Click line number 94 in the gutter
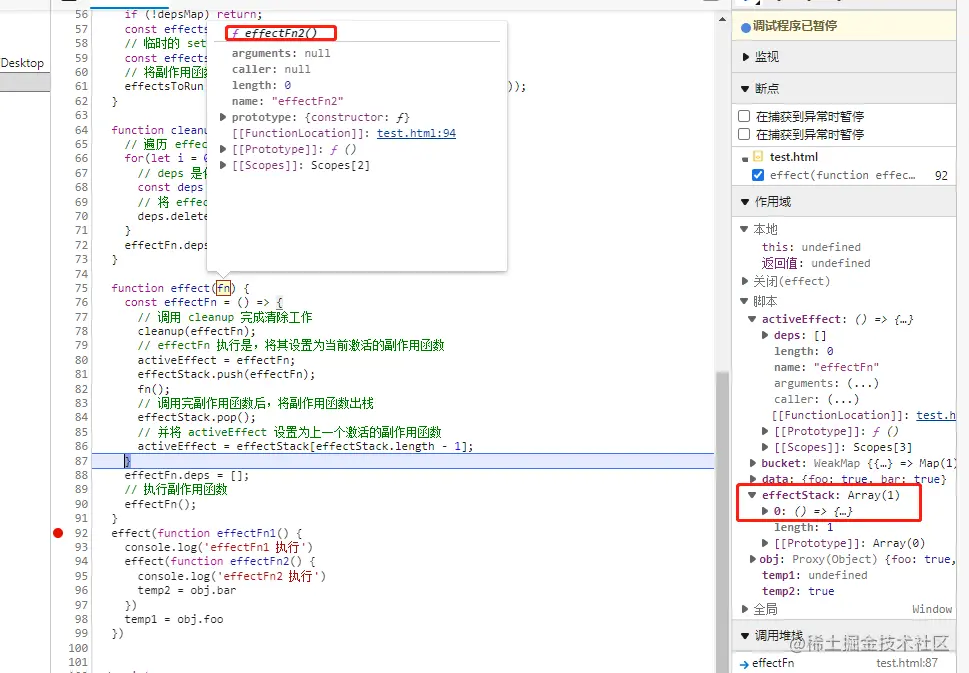 coord(82,561)
